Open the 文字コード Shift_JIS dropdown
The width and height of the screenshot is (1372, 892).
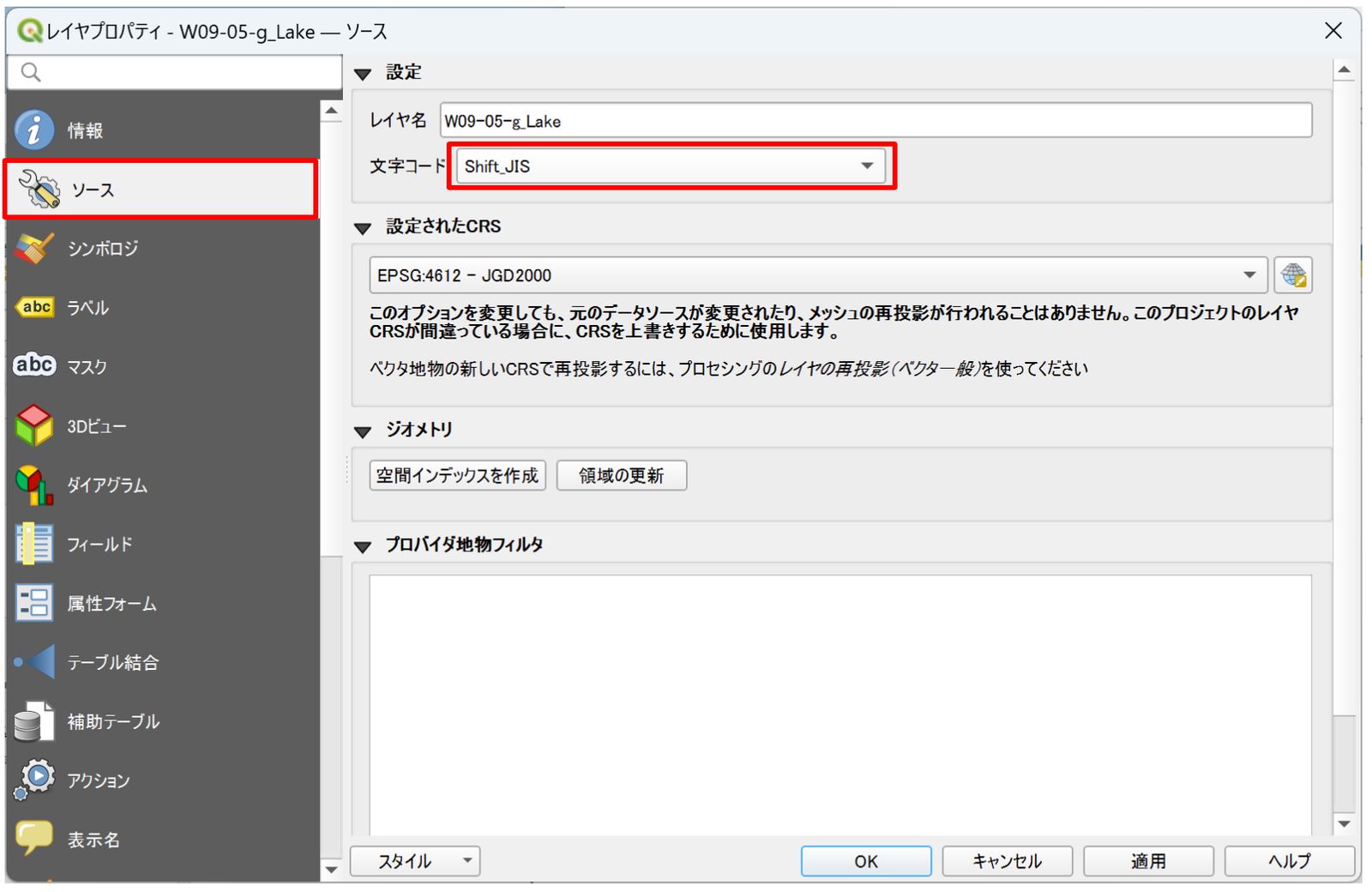click(x=671, y=166)
